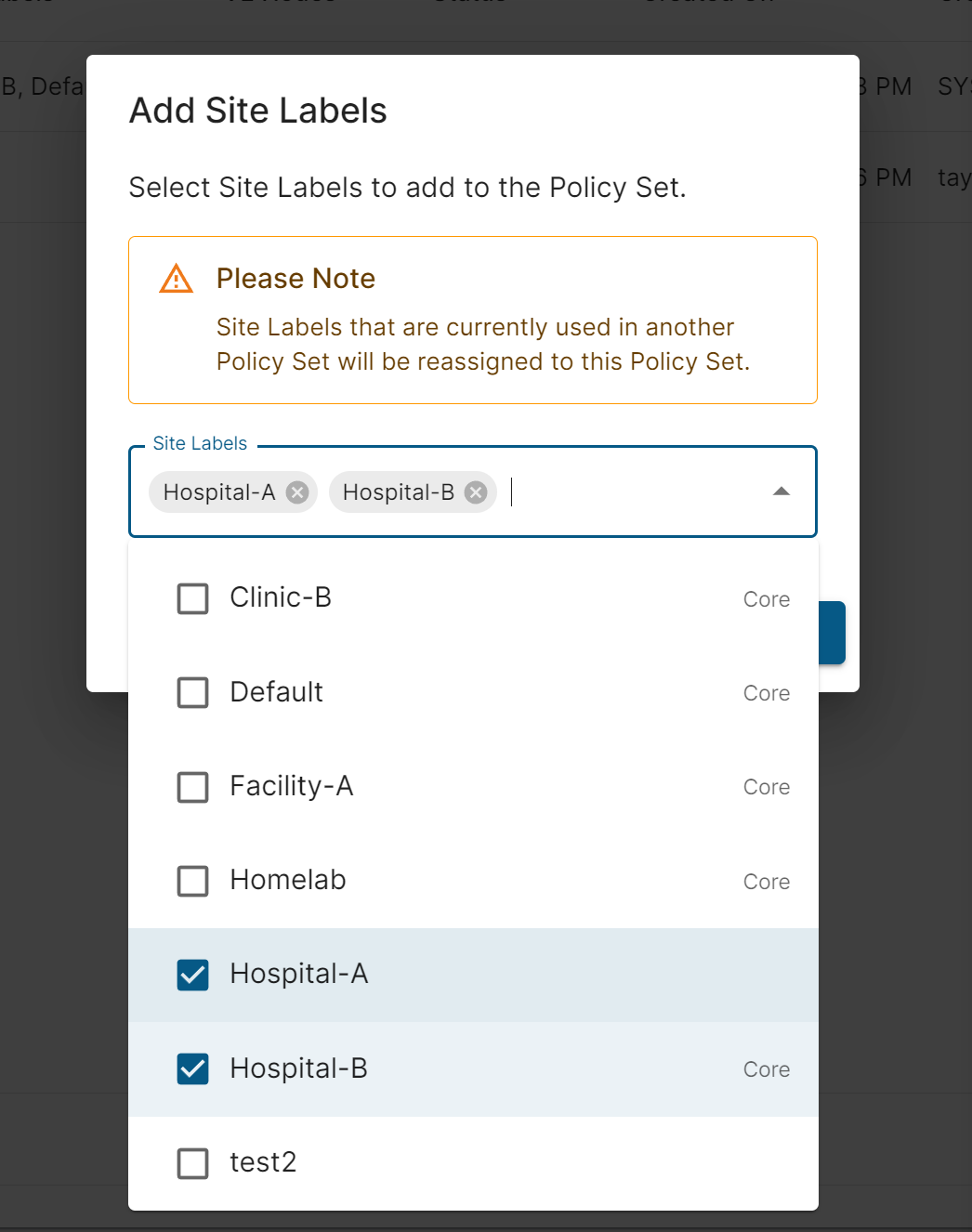Uncheck the Hospital-A checkbox
Viewport: 972px width, 1232px height.
click(193, 975)
